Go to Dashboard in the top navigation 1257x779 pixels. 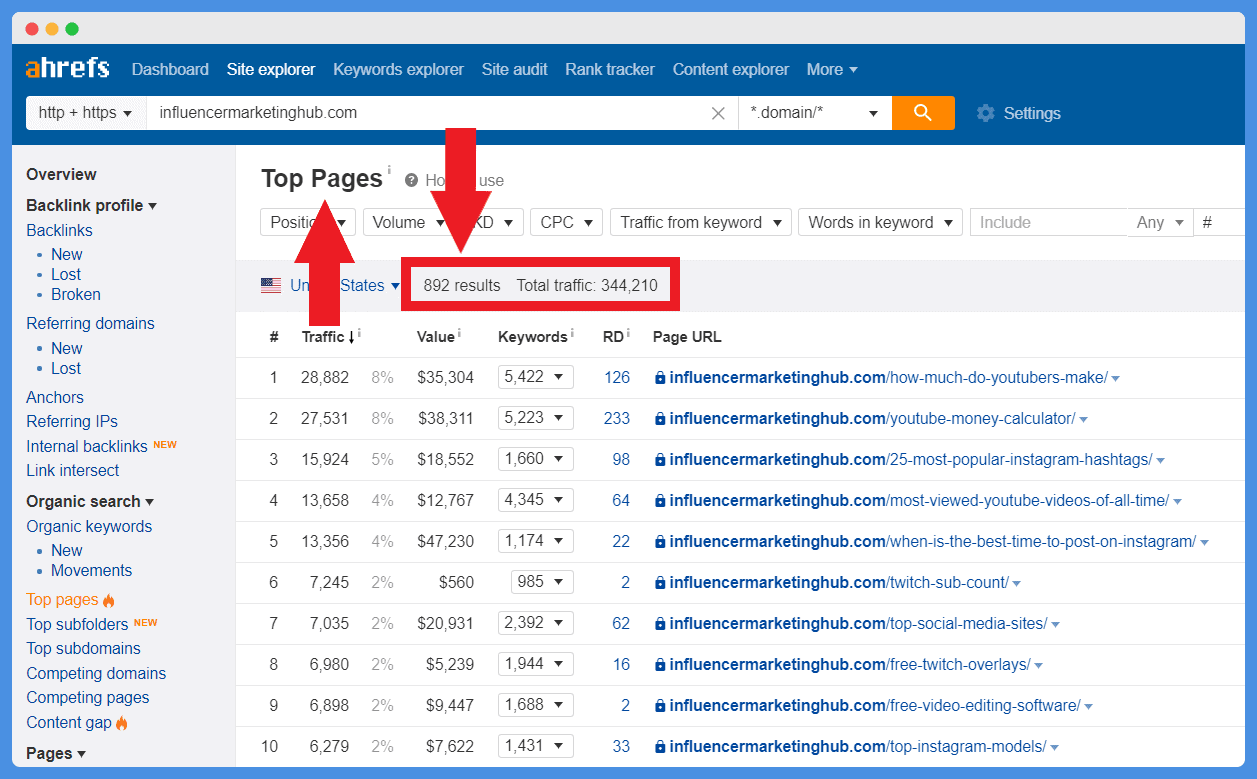click(x=170, y=69)
